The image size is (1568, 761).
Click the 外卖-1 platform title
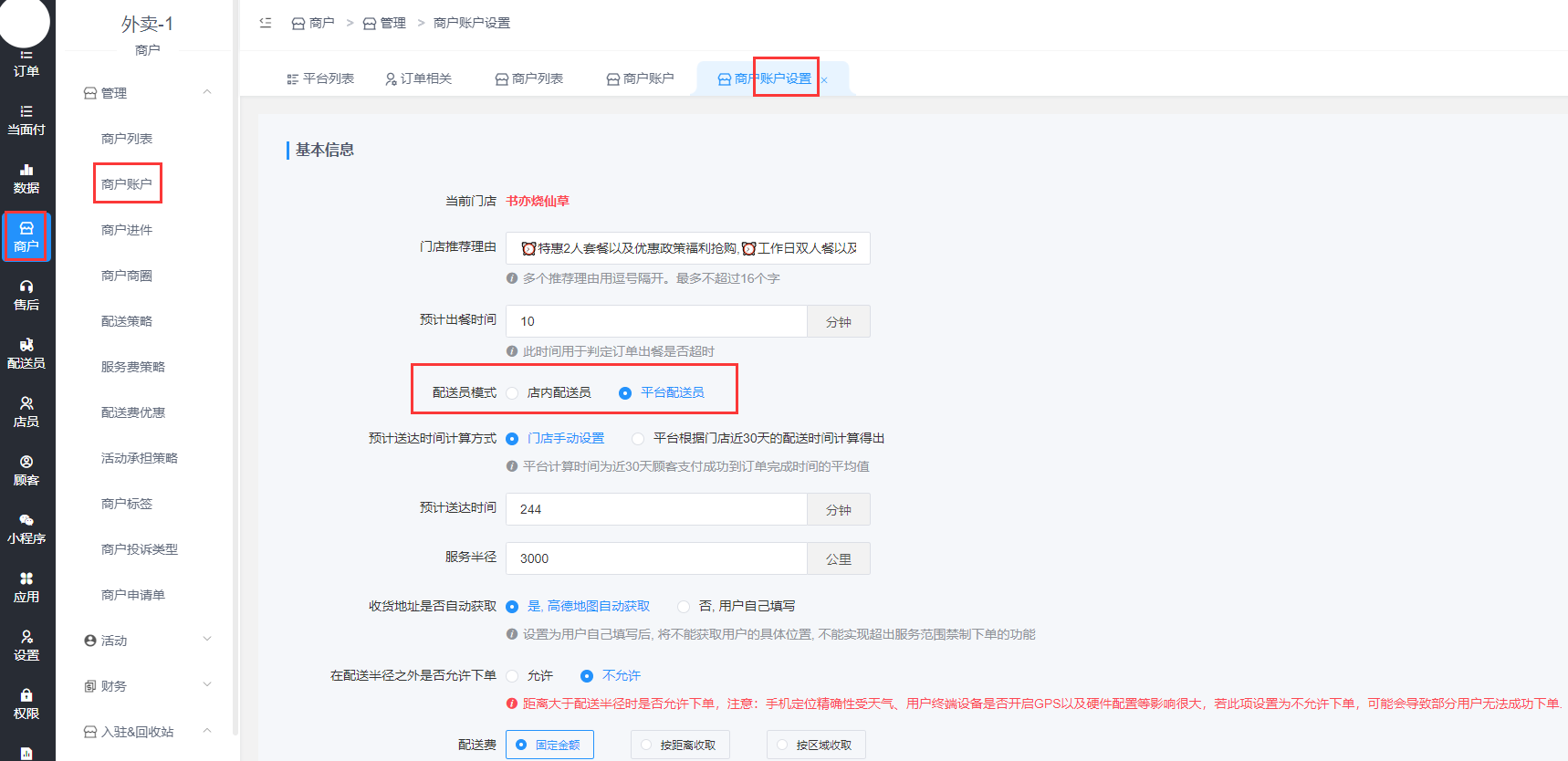coord(147,24)
